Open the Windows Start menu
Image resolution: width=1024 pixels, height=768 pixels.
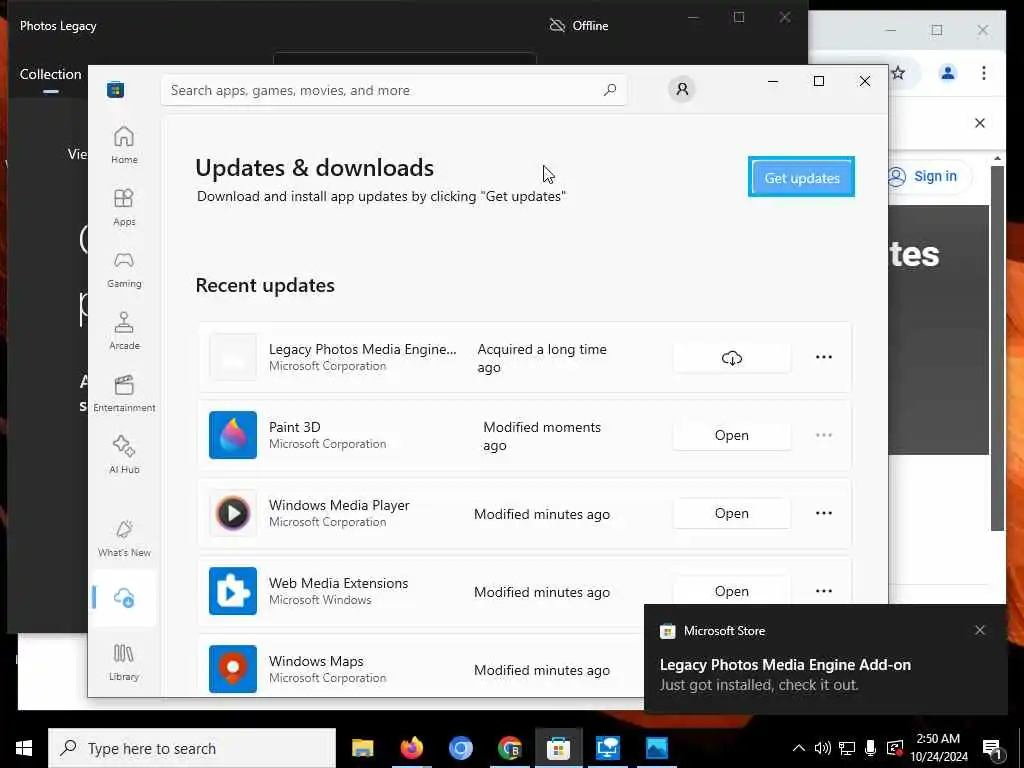24,748
